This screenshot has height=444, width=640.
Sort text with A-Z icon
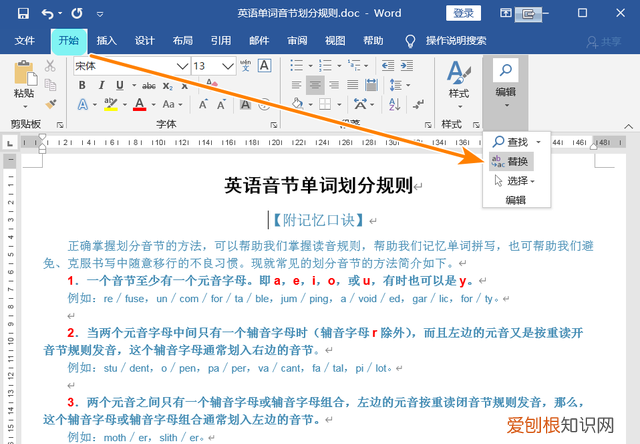point(395,104)
